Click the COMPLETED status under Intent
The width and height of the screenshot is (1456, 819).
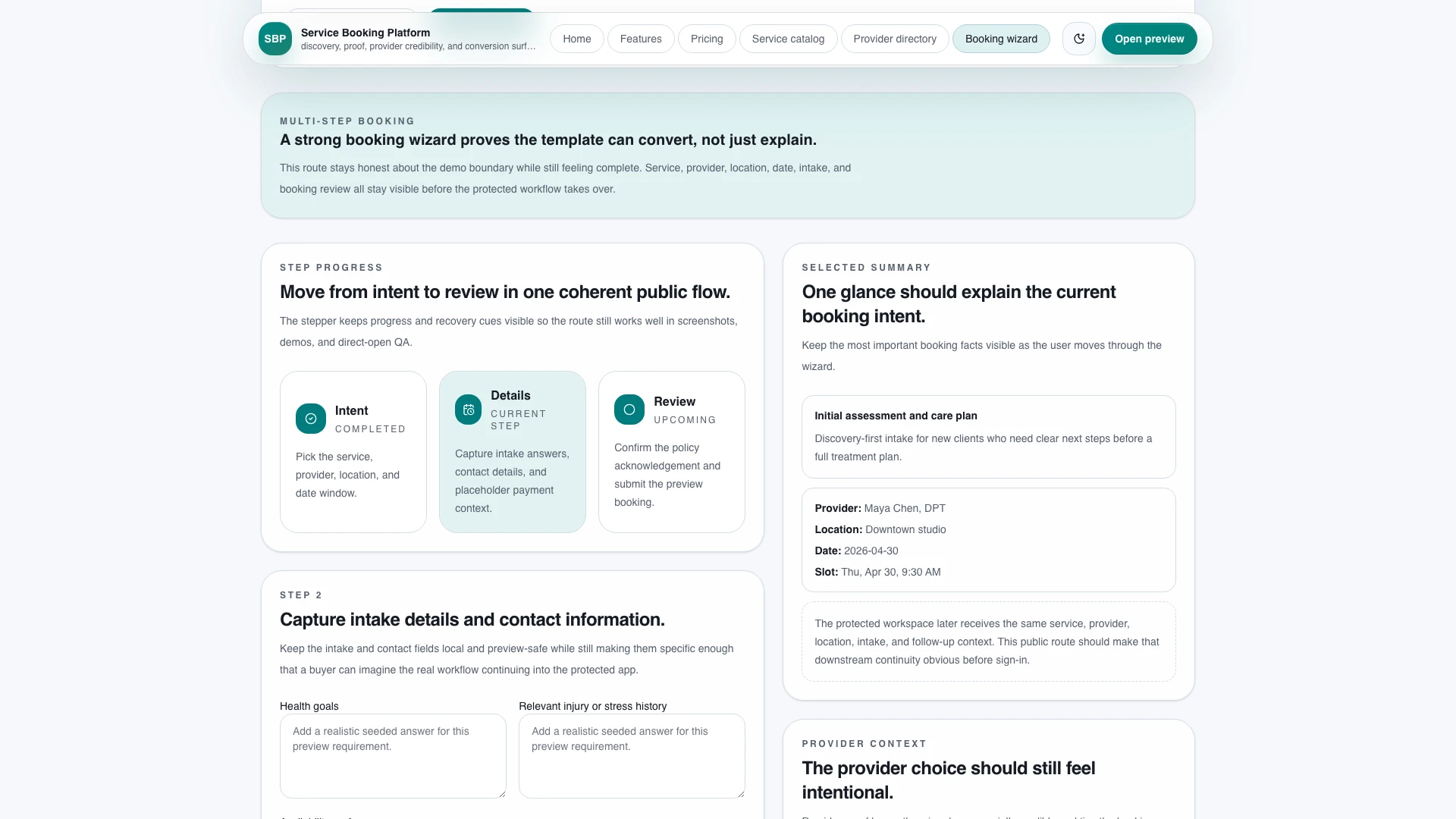point(370,429)
